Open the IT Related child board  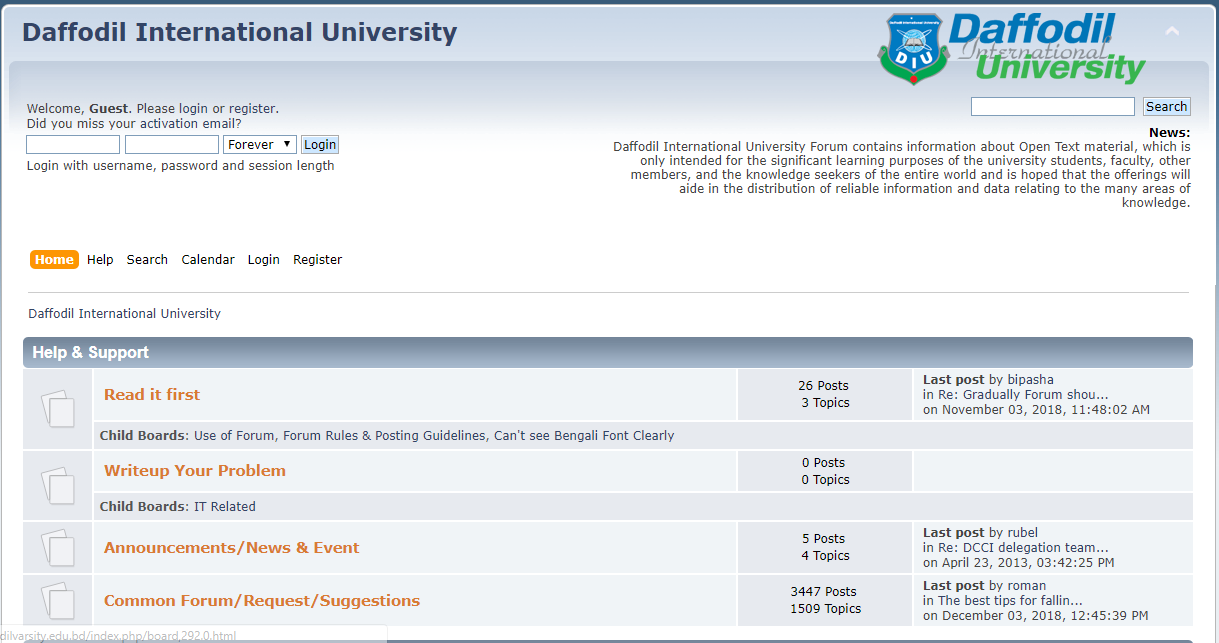(225, 507)
